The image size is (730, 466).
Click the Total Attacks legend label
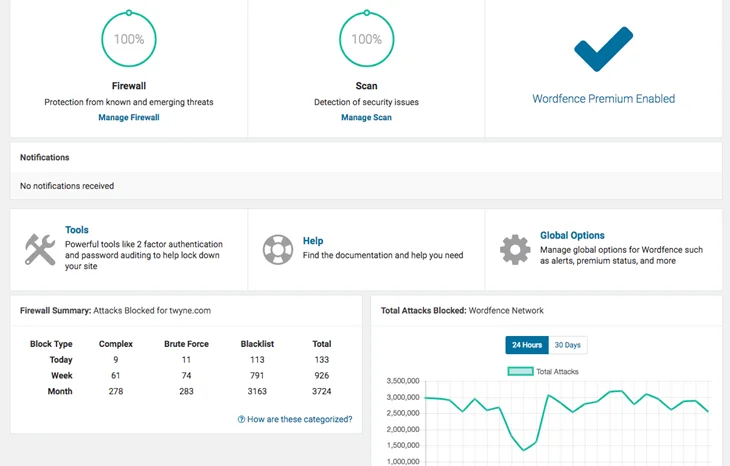click(557, 371)
